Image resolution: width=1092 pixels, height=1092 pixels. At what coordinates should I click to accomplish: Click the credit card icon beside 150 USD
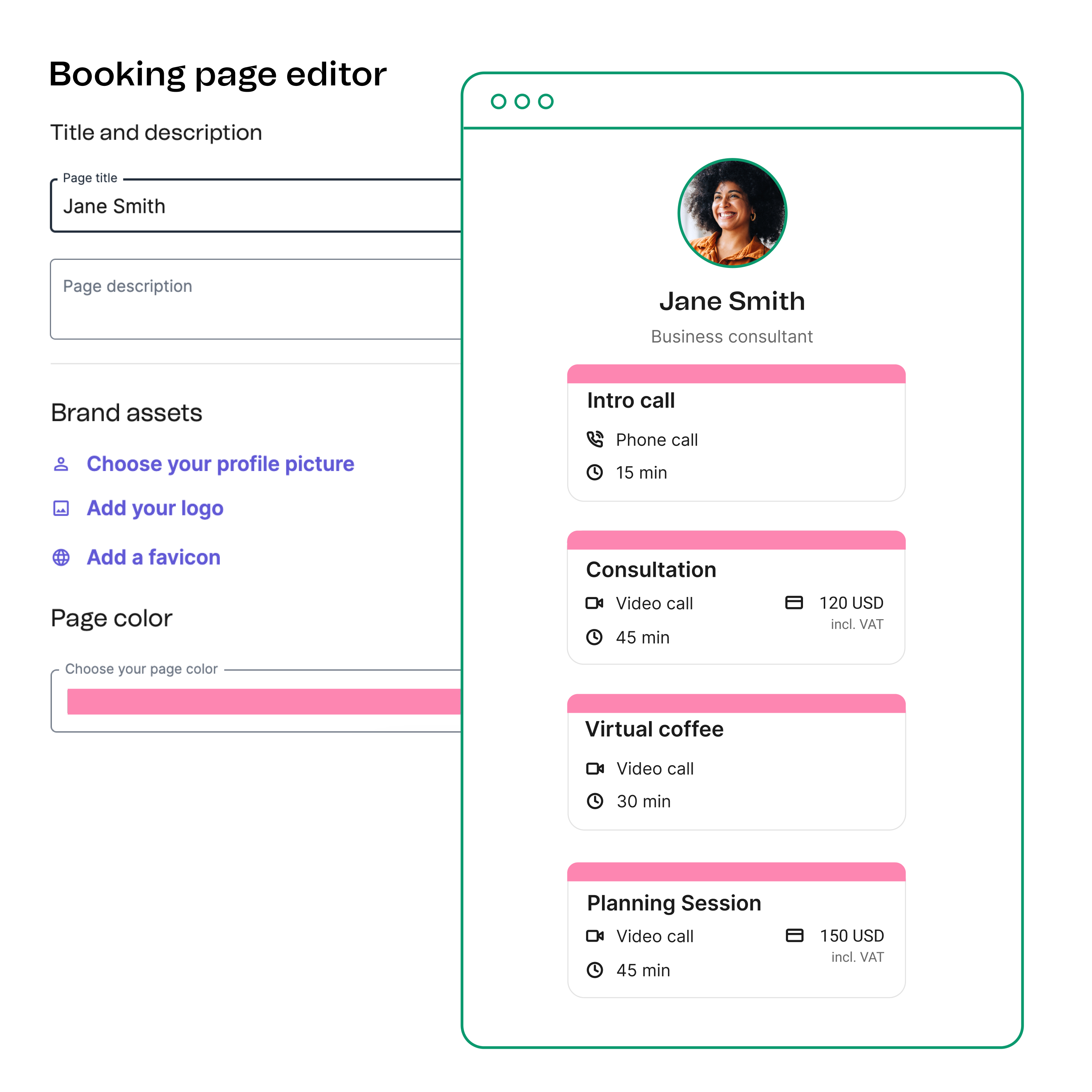tap(795, 935)
